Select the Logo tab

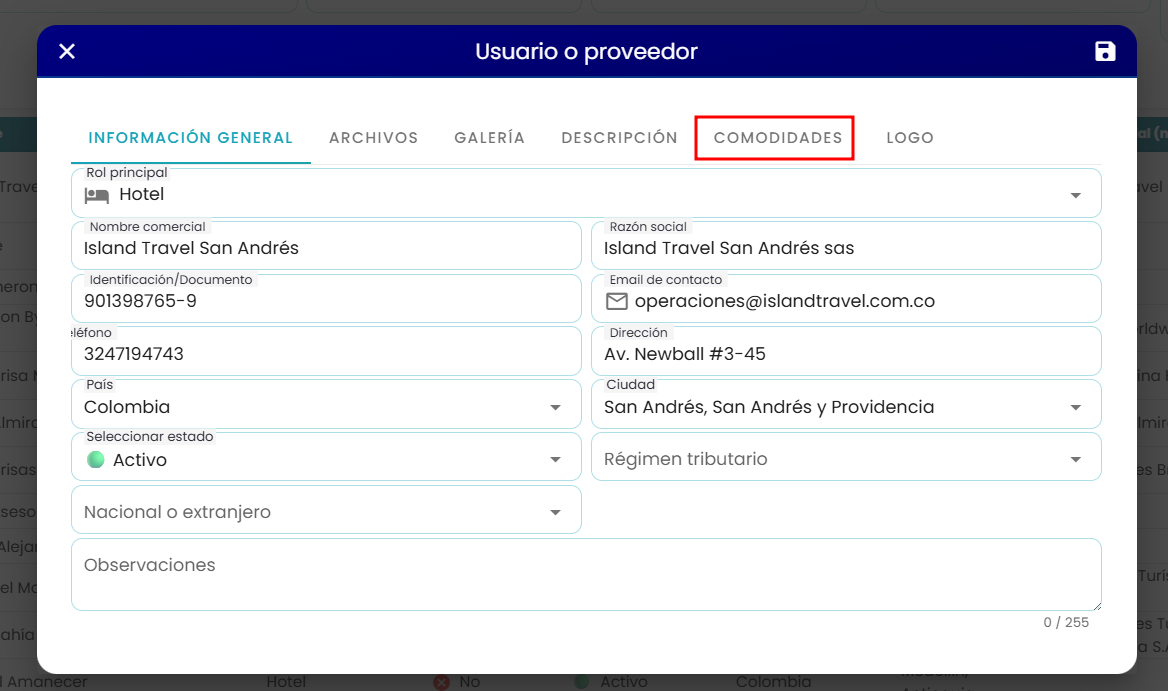910,138
